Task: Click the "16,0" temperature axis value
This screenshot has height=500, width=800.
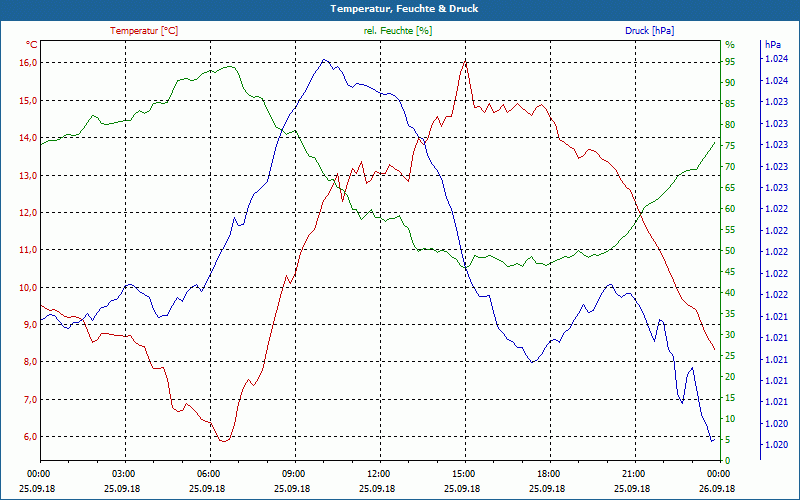Action: click(28, 63)
